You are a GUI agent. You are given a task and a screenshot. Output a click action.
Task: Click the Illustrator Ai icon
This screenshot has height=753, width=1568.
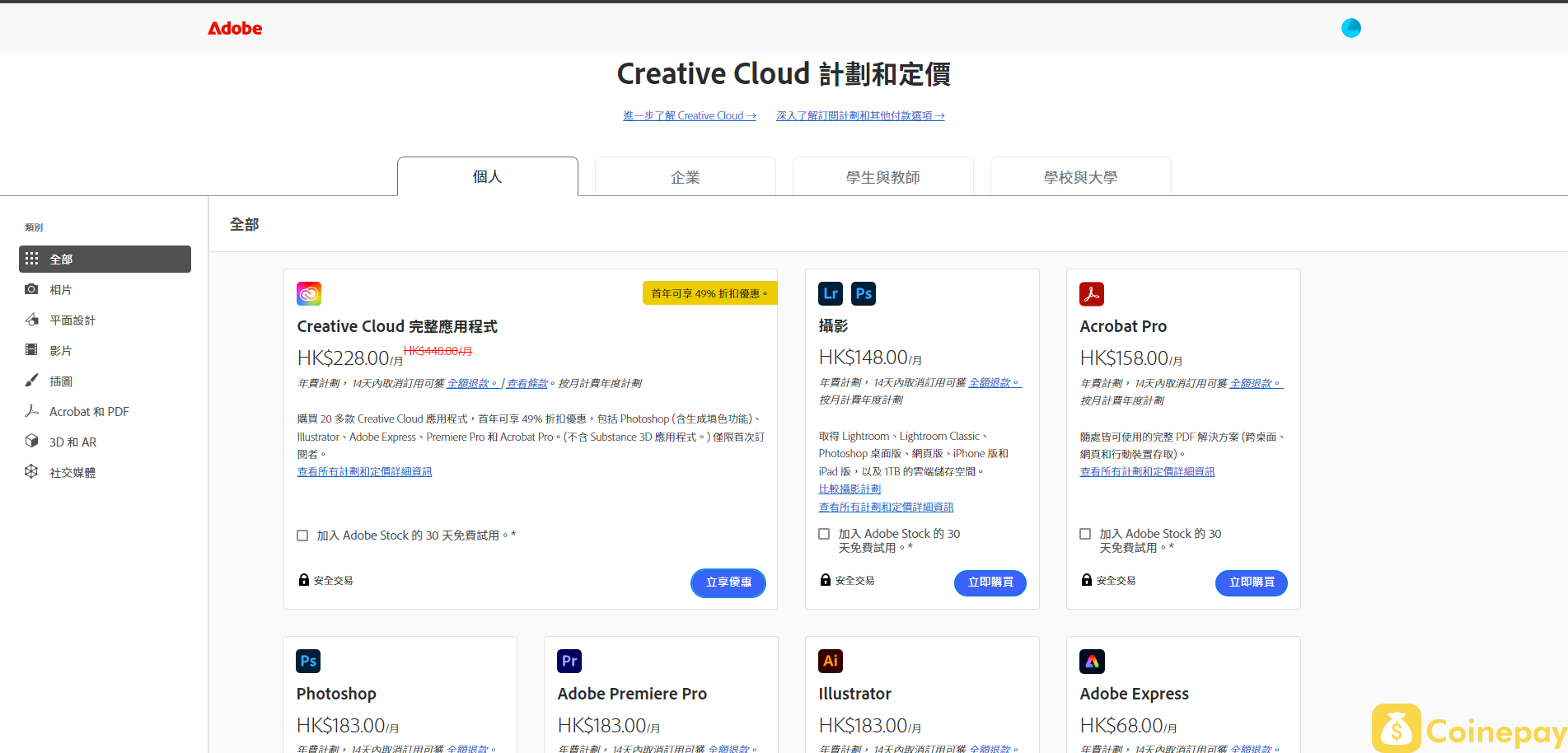point(831,661)
